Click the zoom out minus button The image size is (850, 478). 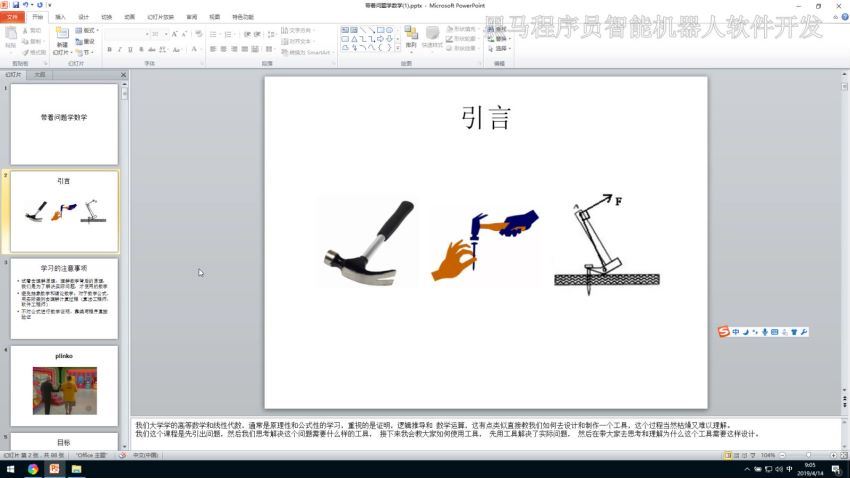(782, 455)
